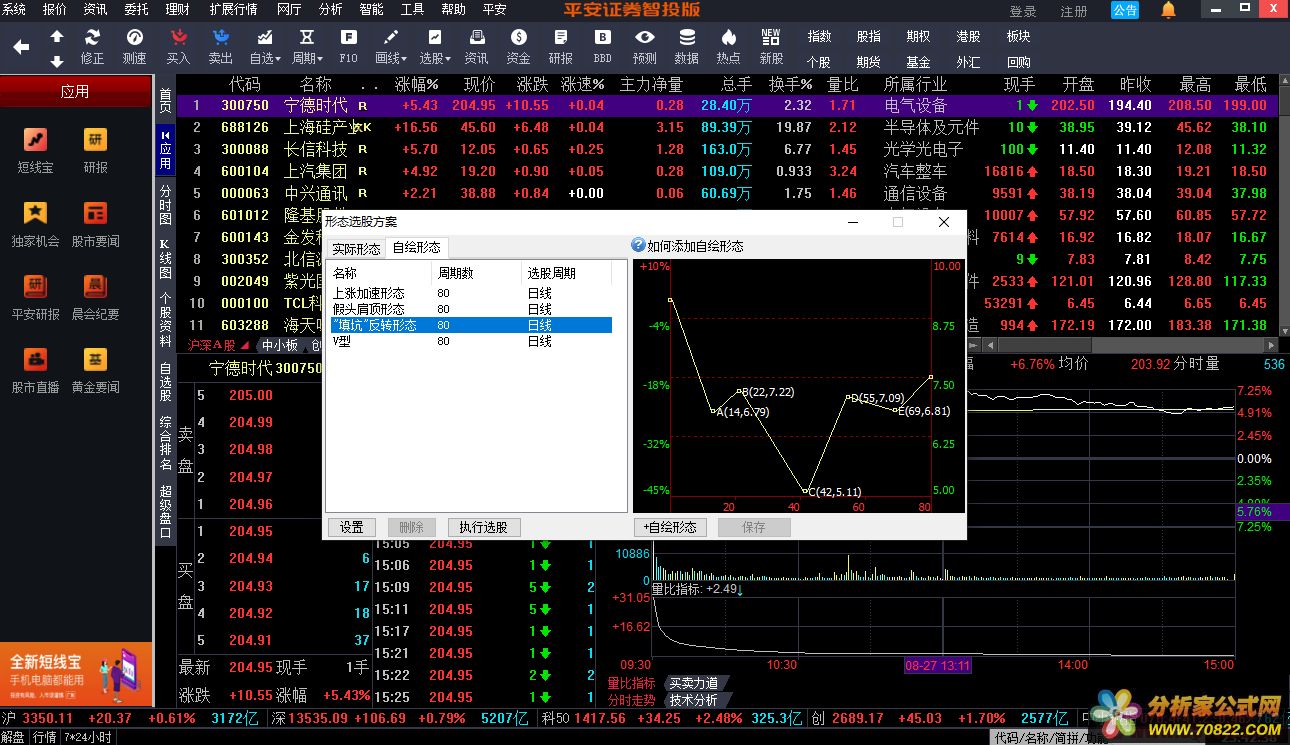The width and height of the screenshot is (1290, 745).
Task: Sort by the 涨幅% column header
Action: pos(417,84)
